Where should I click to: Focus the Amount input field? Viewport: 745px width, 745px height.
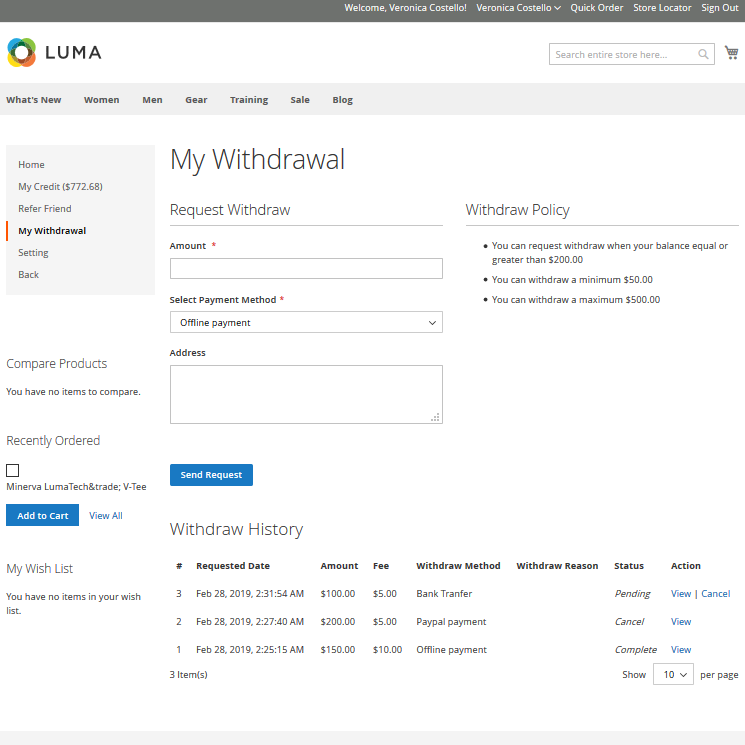306,268
